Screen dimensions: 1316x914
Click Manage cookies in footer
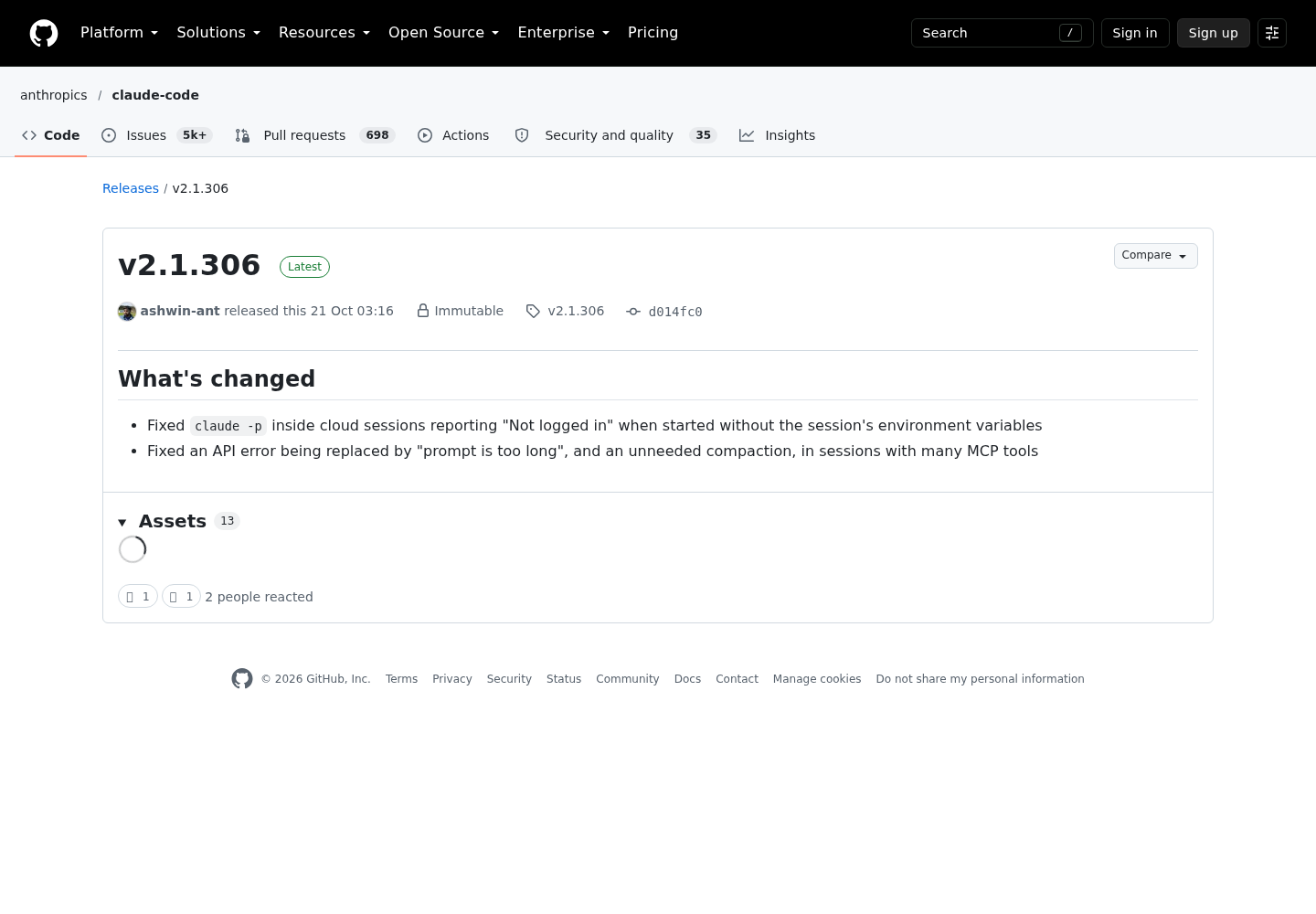817,679
